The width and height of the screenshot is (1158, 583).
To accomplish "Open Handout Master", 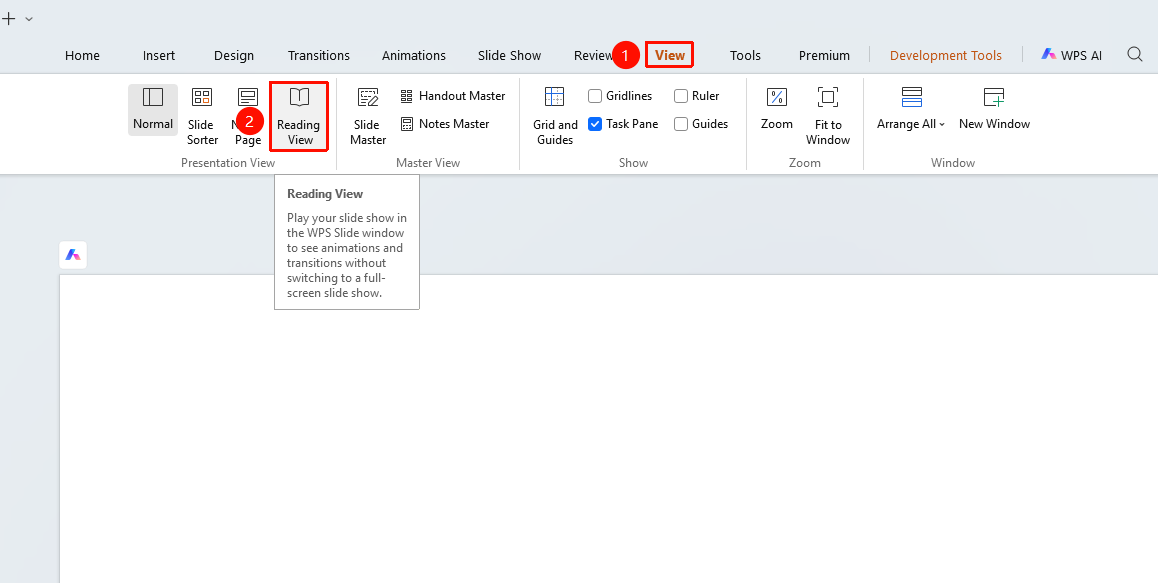I will (x=453, y=96).
